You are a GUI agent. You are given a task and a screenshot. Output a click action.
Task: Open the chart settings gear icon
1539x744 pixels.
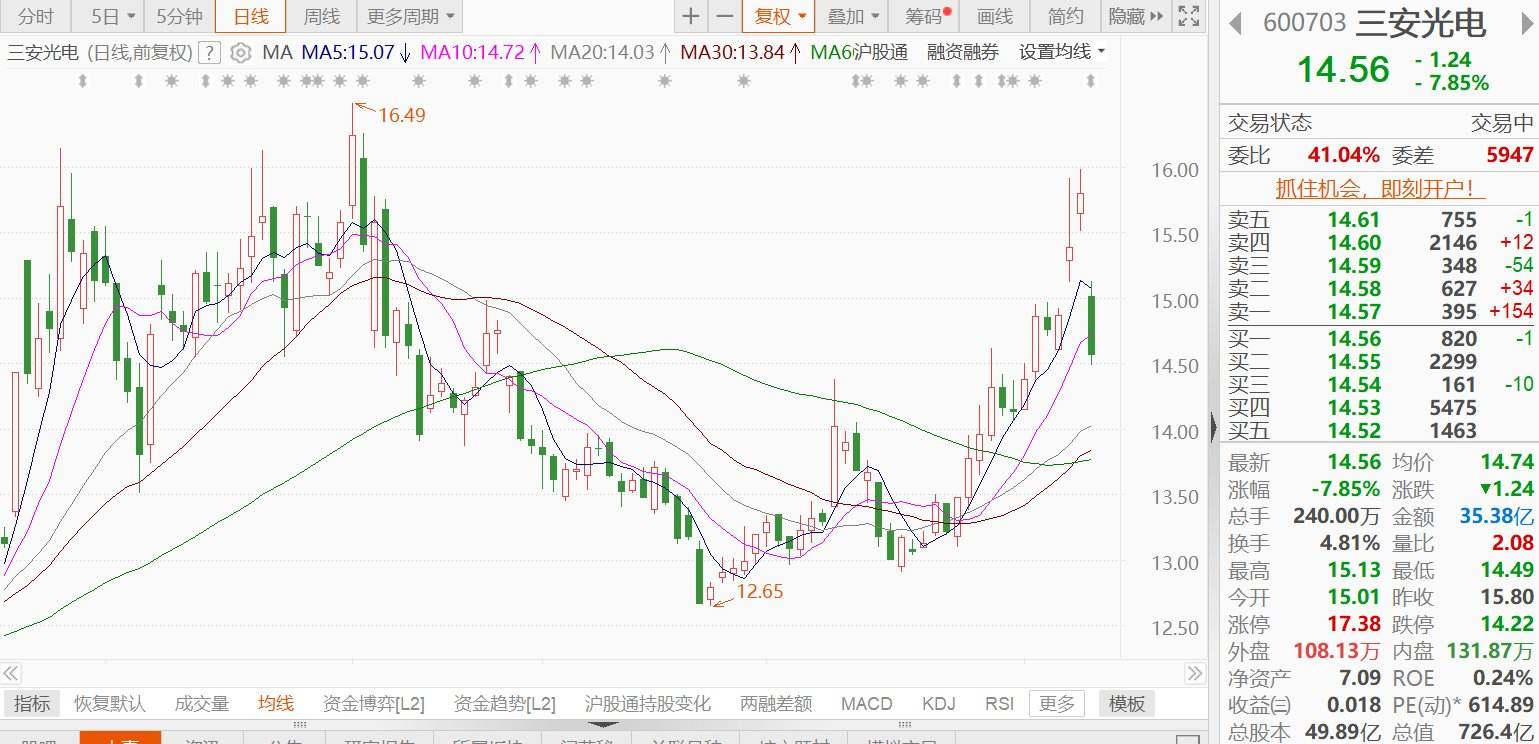click(x=240, y=52)
